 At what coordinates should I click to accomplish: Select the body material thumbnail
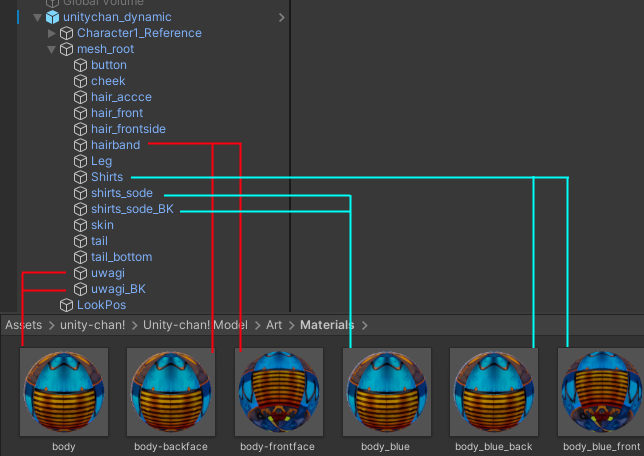(64, 392)
